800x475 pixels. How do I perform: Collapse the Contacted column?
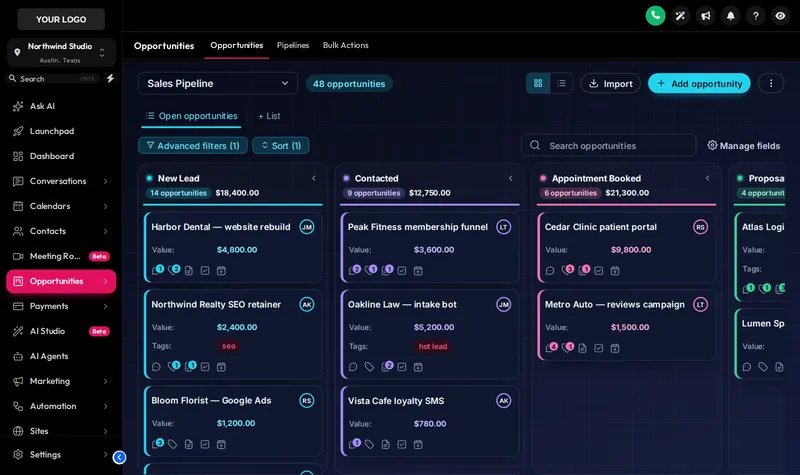pyautogui.click(x=511, y=178)
